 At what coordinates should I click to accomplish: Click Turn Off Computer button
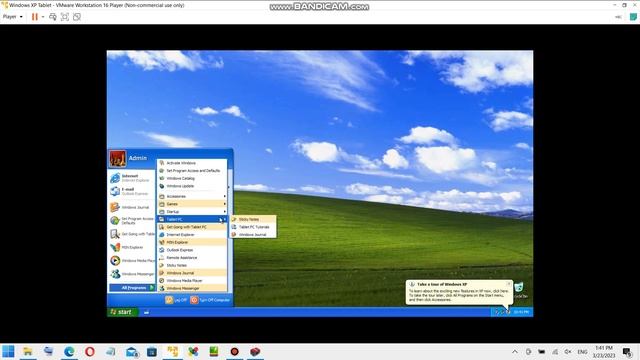click(x=210, y=300)
